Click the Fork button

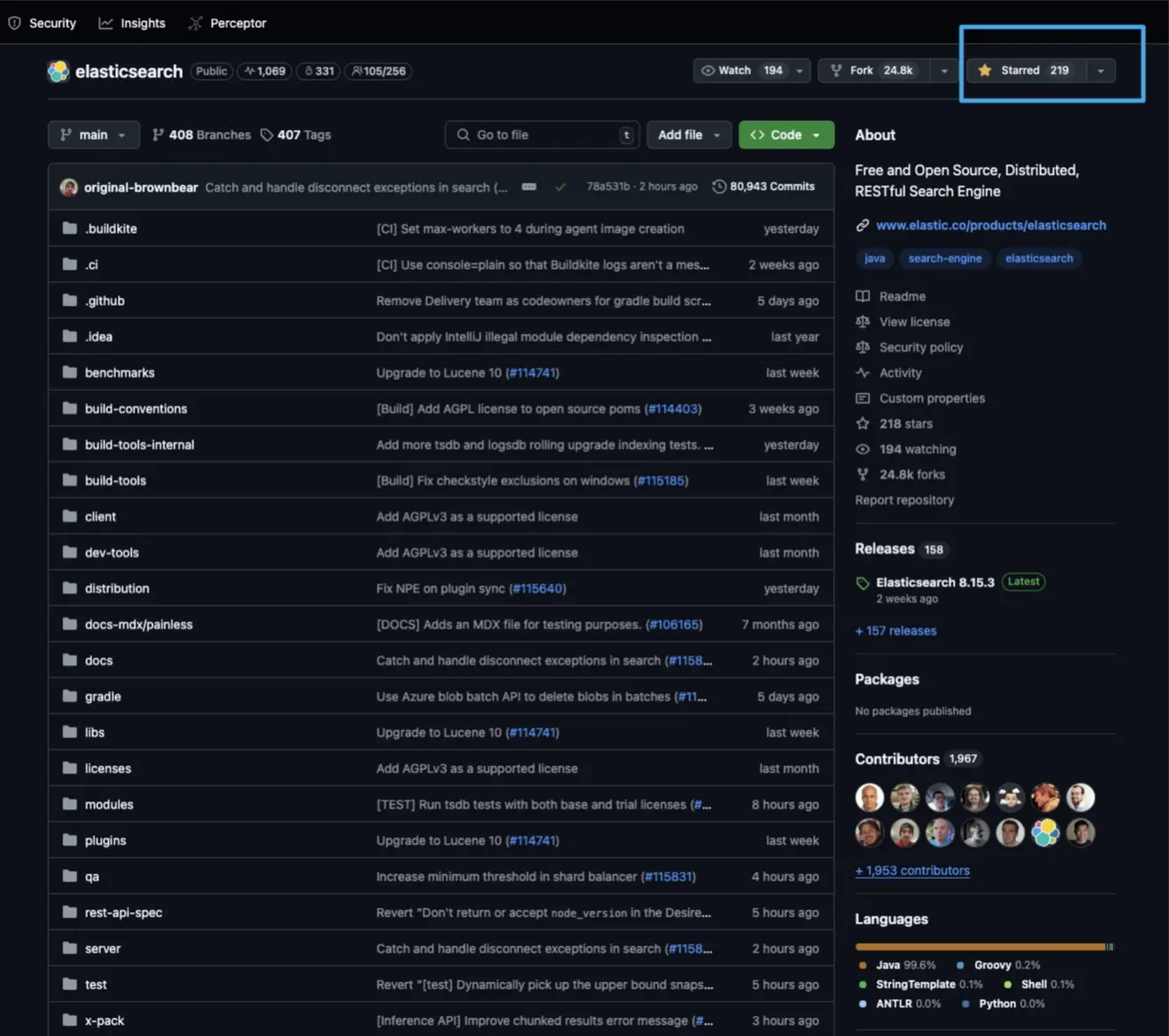click(x=872, y=70)
